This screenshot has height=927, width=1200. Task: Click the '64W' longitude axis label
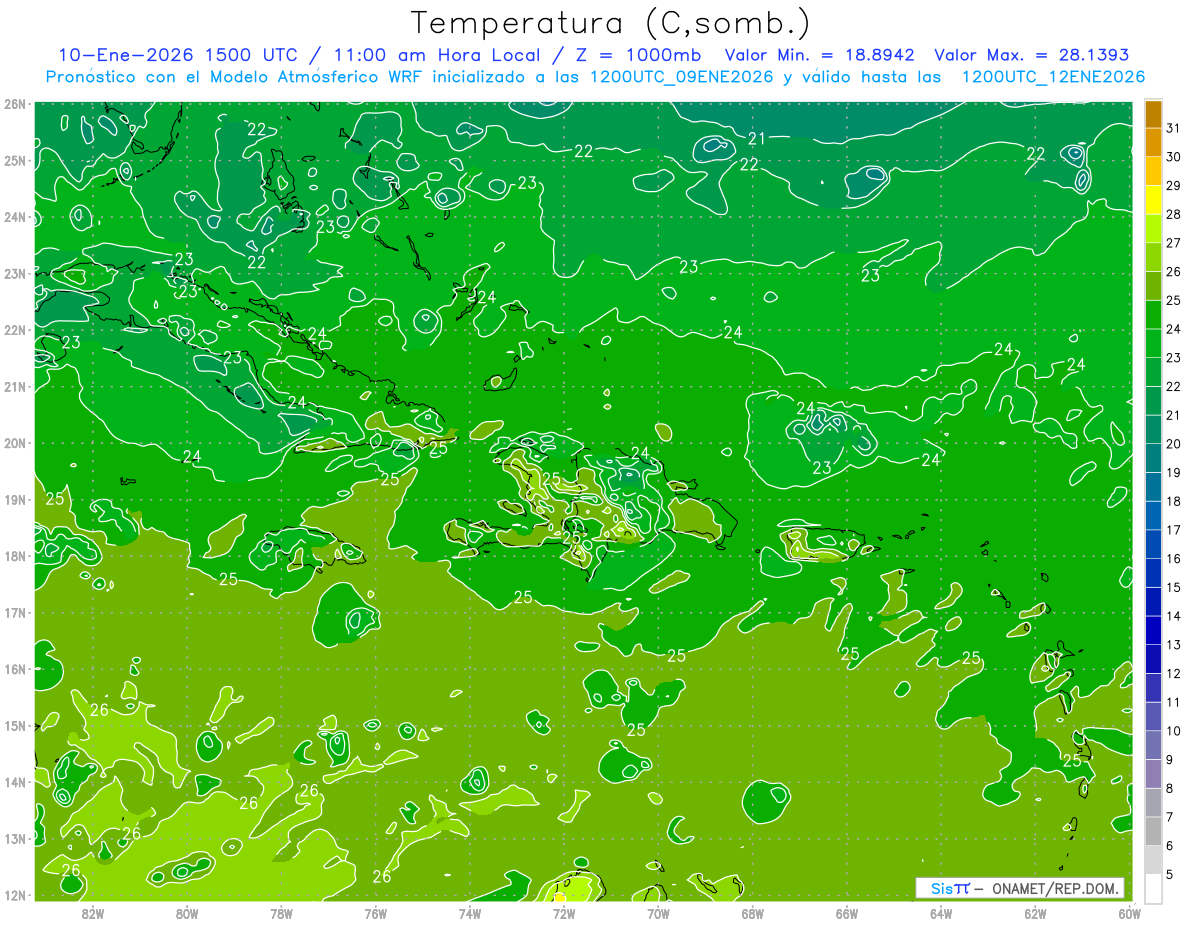click(x=941, y=913)
